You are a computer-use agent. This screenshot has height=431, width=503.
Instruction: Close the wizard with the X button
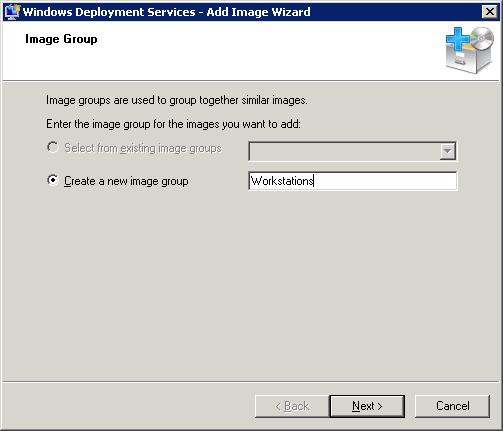(490, 12)
